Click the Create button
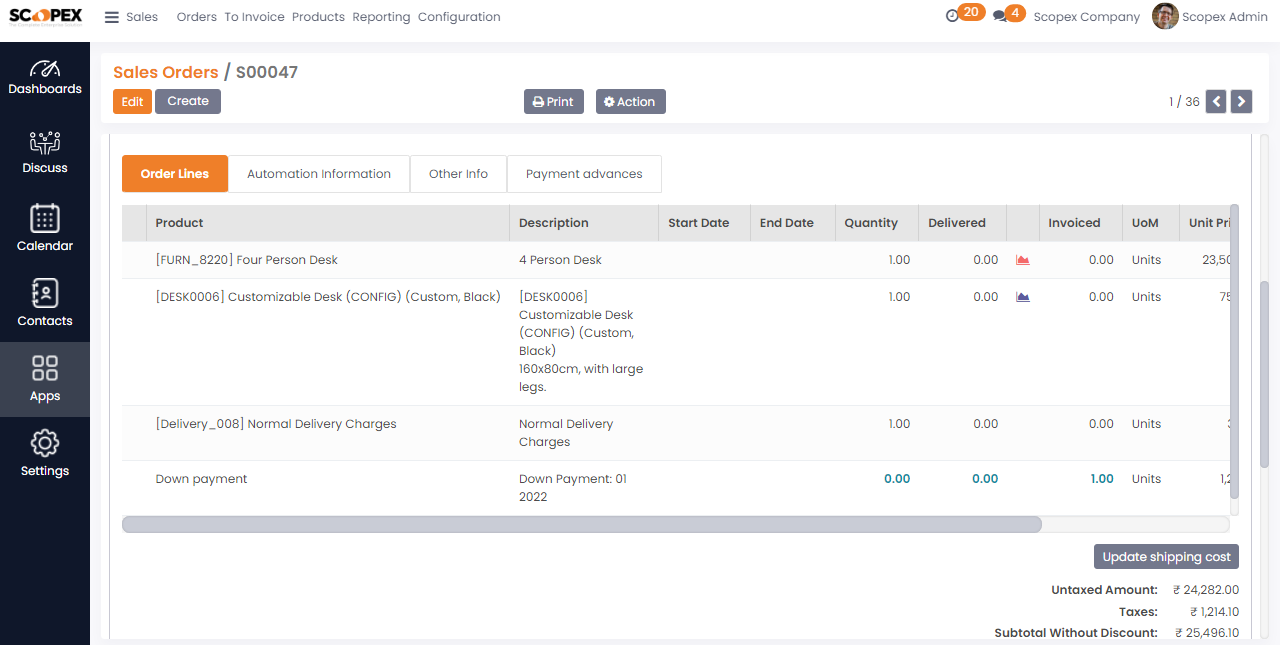The height and width of the screenshot is (645, 1280). pyautogui.click(x=188, y=101)
